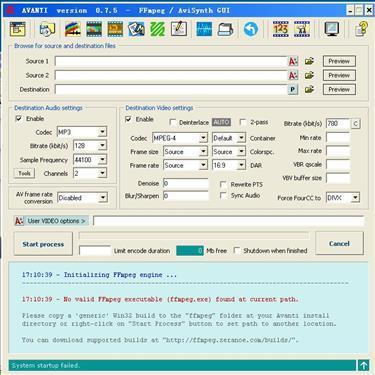
Task: Click the yellow window template icon in toolbar
Action: point(18,29)
